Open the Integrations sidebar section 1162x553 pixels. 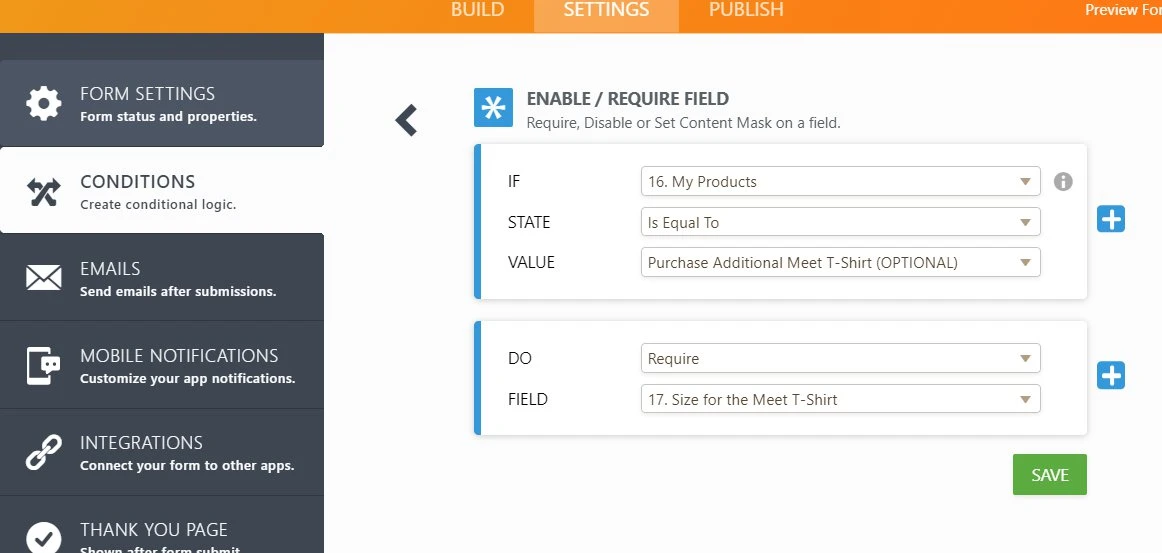pyautogui.click(x=162, y=452)
